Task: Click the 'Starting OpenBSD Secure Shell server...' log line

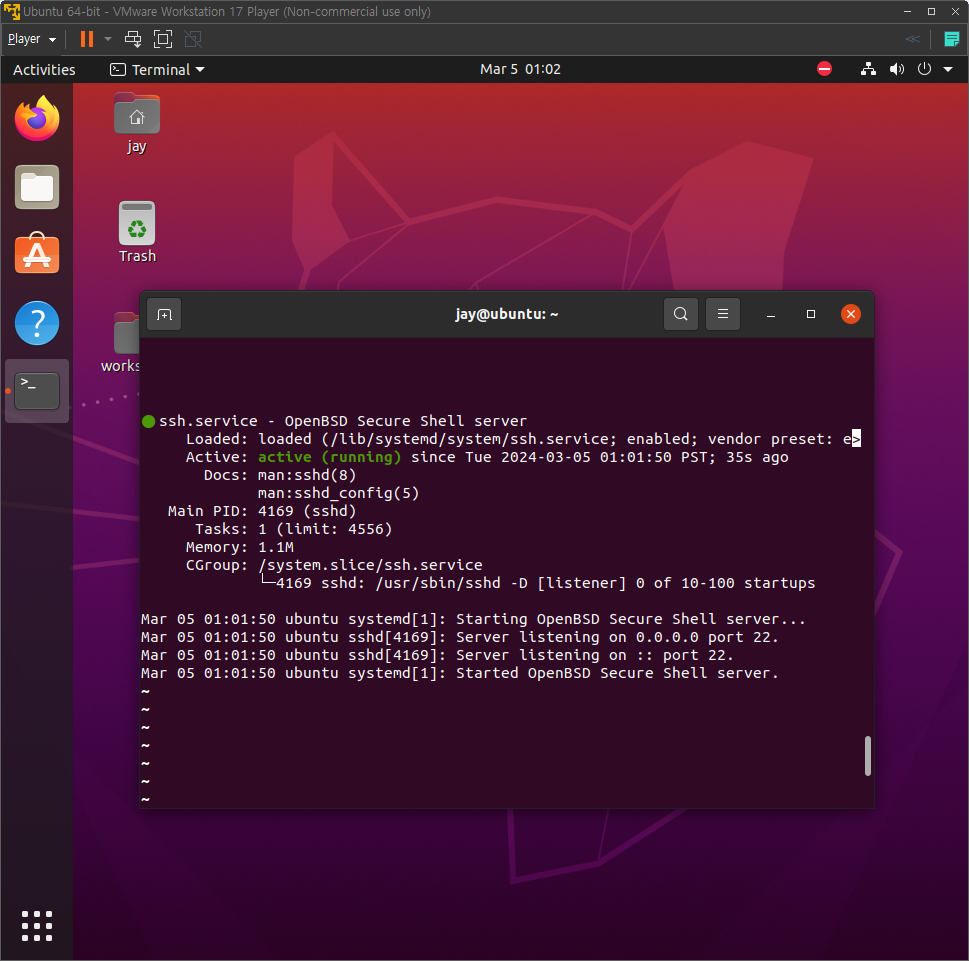Action: pos(473,619)
